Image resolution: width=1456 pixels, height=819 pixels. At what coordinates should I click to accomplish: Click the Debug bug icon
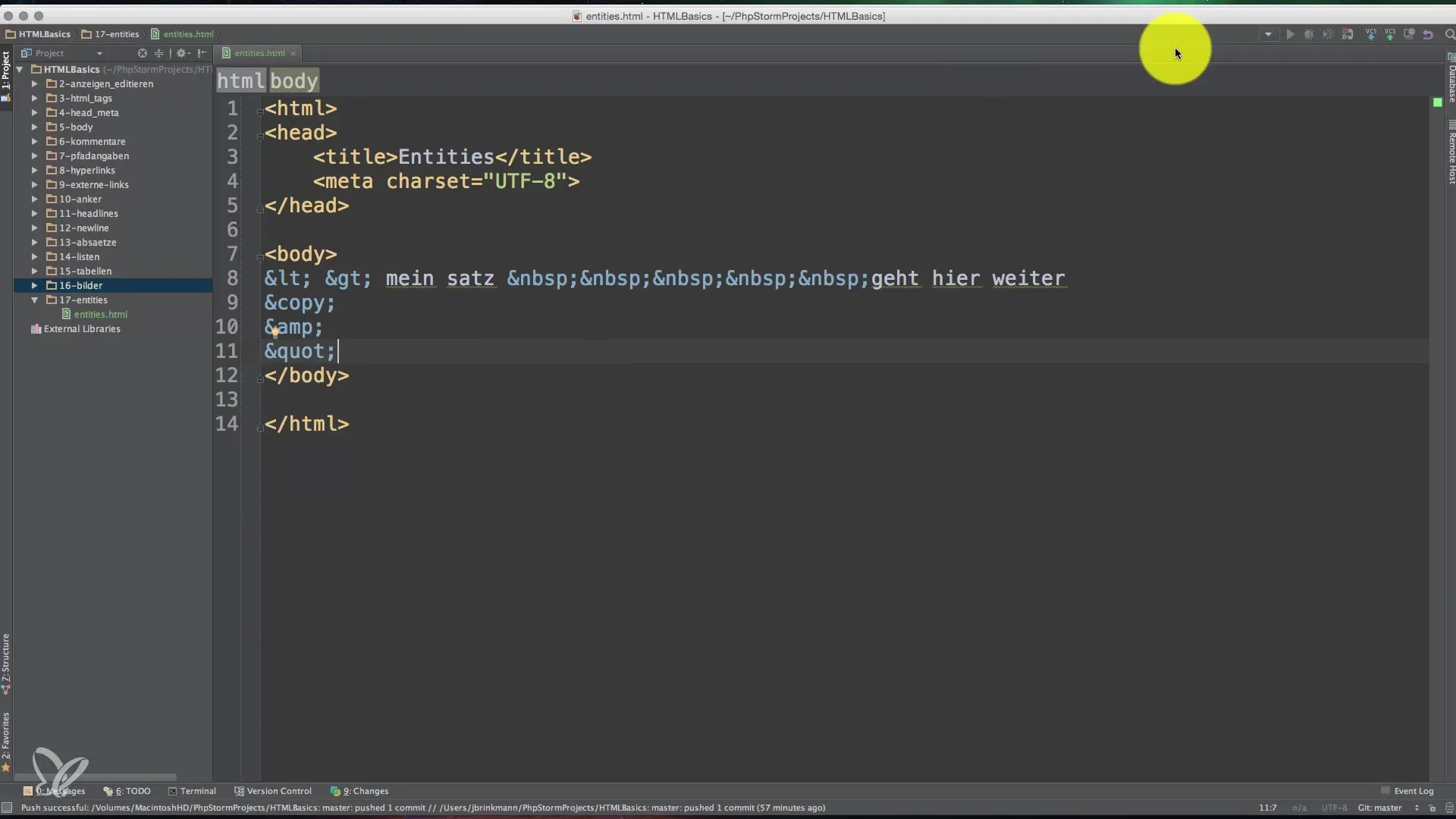pos(1309,35)
